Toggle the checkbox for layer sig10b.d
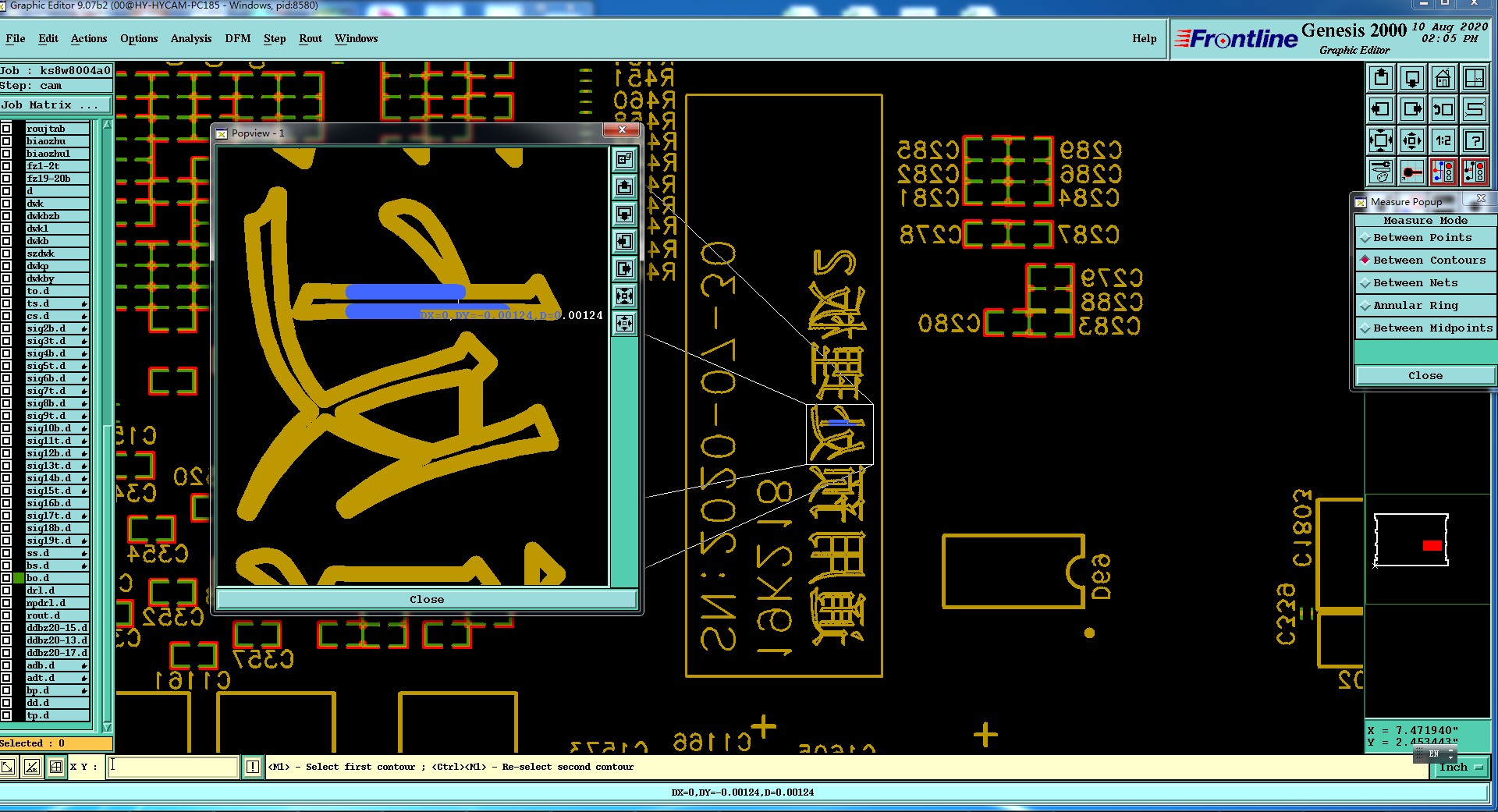 6,428
